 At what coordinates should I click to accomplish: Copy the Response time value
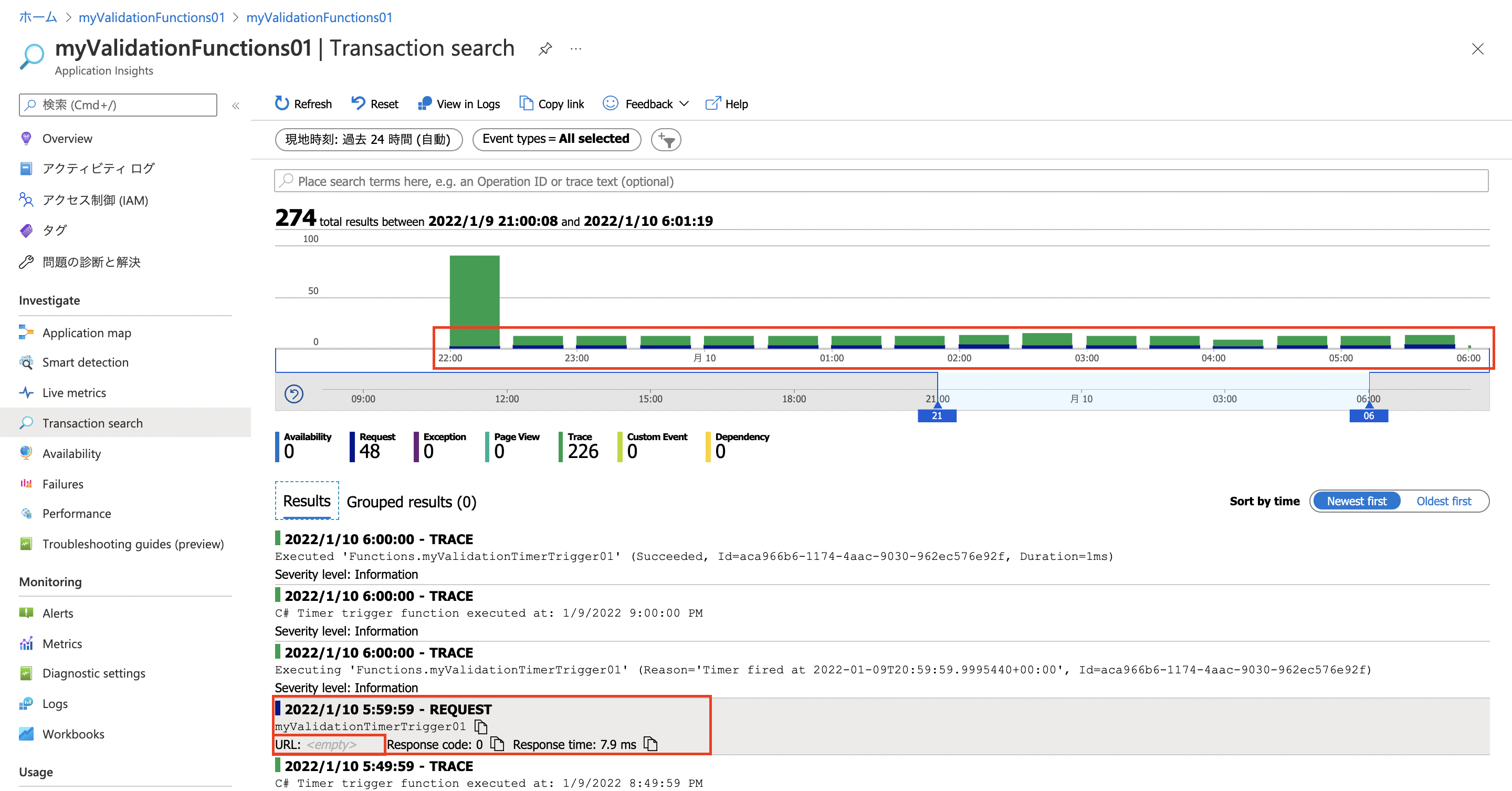650,744
